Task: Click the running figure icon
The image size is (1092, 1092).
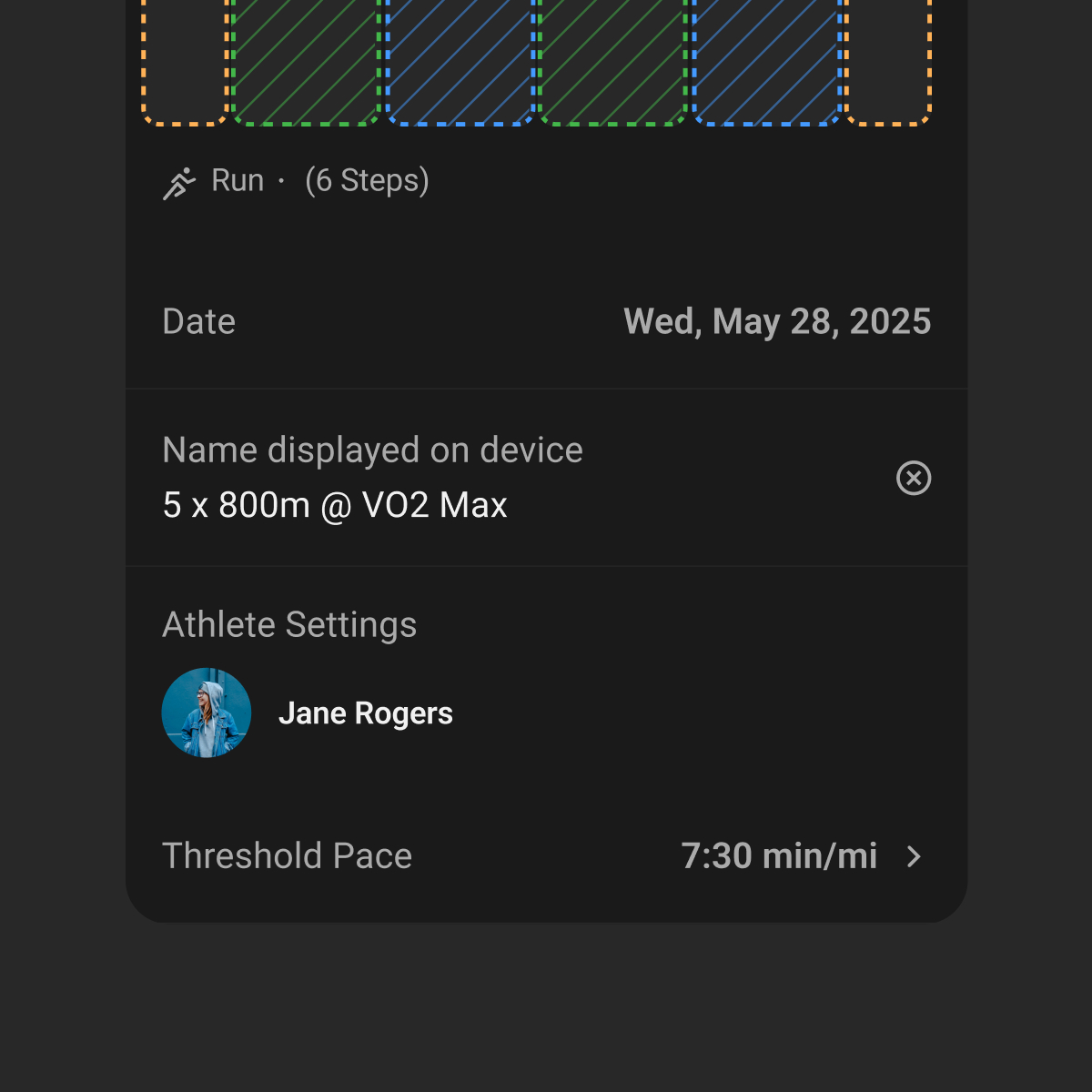Action: pyautogui.click(x=179, y=183)
